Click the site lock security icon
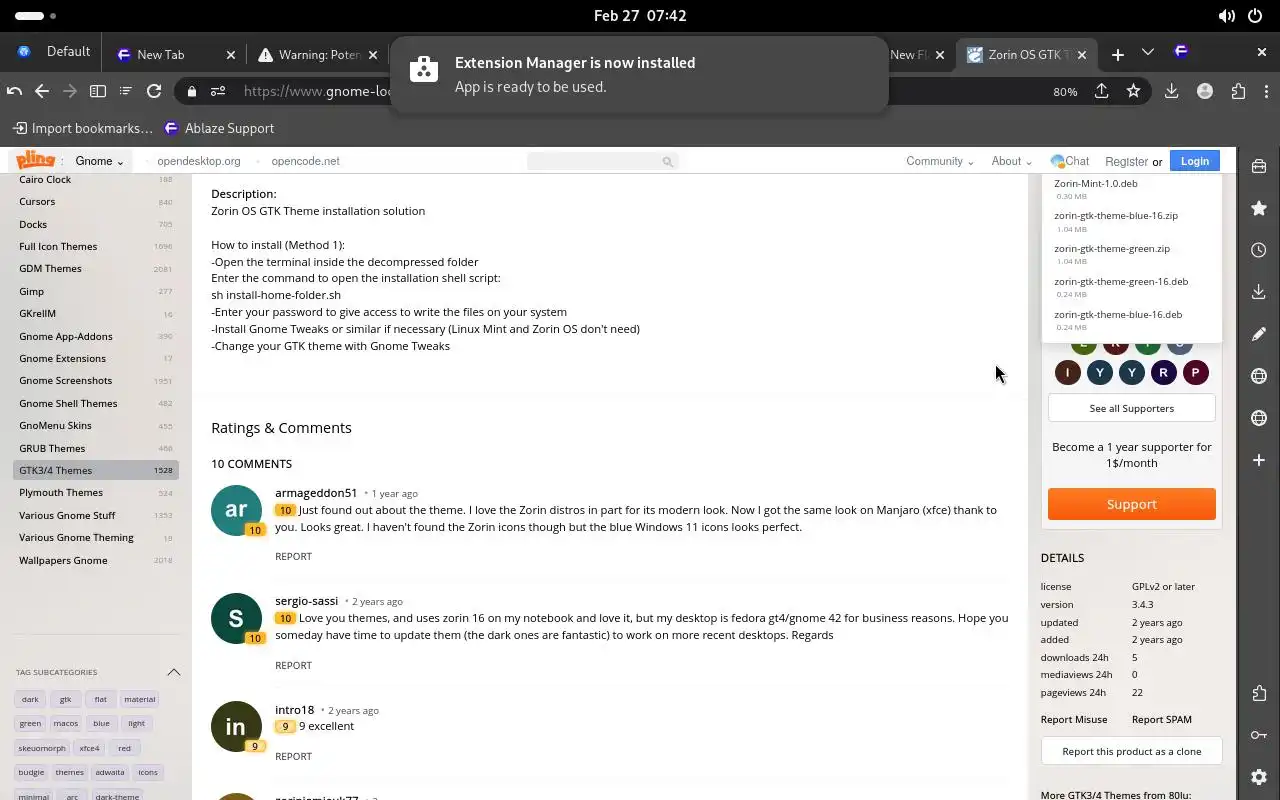 191,91
